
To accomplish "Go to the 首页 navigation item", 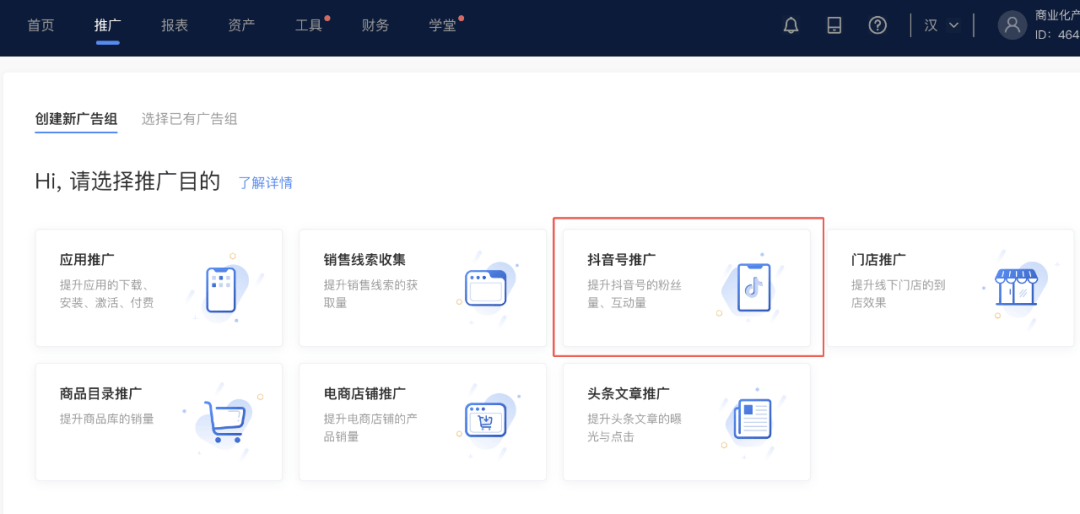I will (41, 26).
